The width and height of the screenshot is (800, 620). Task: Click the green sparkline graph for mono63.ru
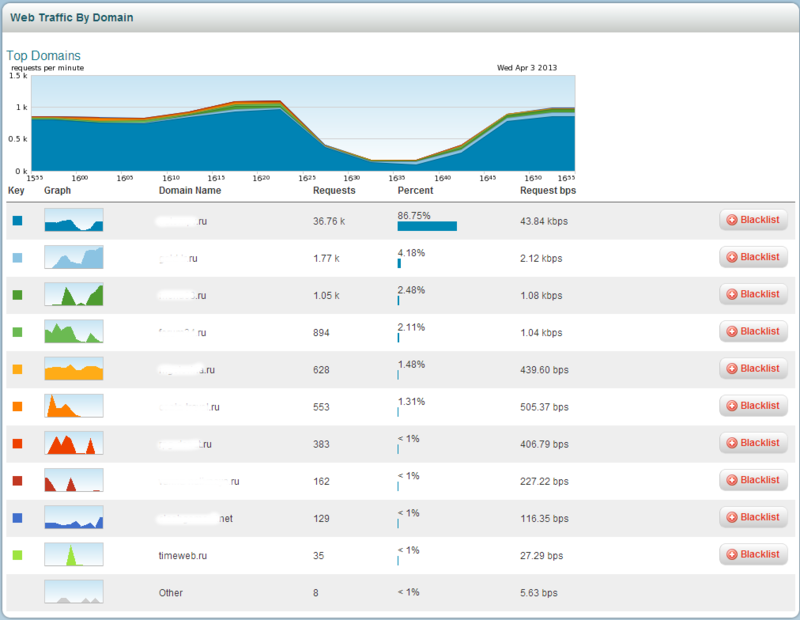(x=73, y=294)
